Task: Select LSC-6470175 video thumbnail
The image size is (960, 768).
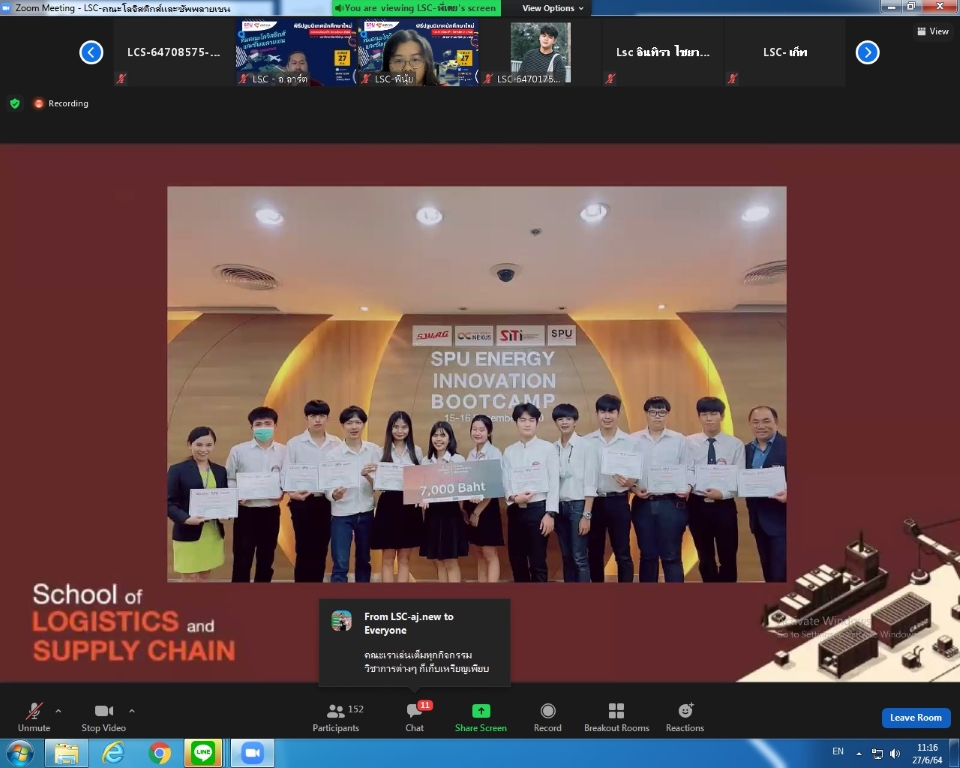Action: click(541, 52)
